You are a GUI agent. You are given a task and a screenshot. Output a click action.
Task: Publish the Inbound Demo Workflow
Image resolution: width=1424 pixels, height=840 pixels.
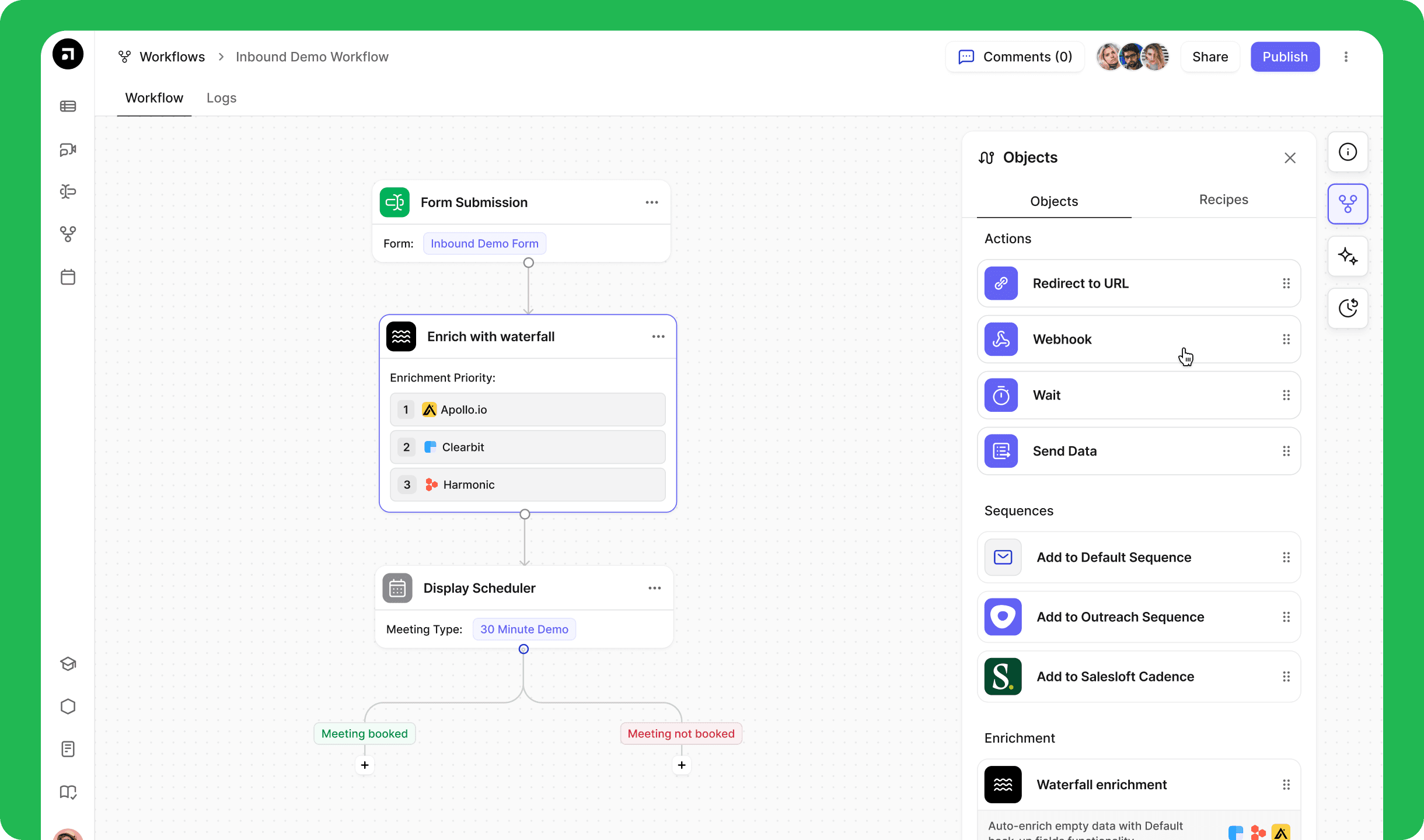click(1285, 57)
